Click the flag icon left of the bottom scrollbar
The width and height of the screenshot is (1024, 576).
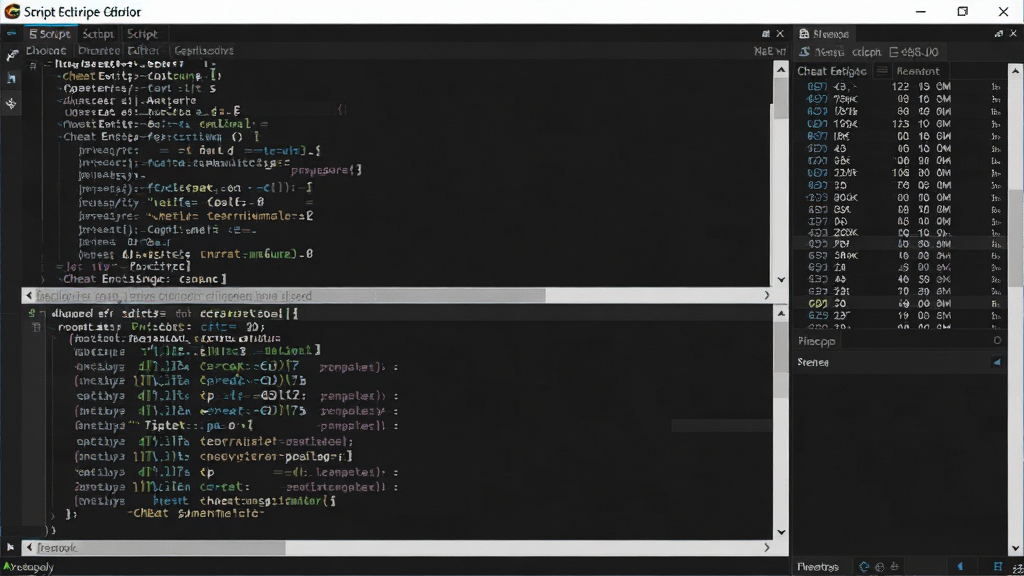coord(10,547)
